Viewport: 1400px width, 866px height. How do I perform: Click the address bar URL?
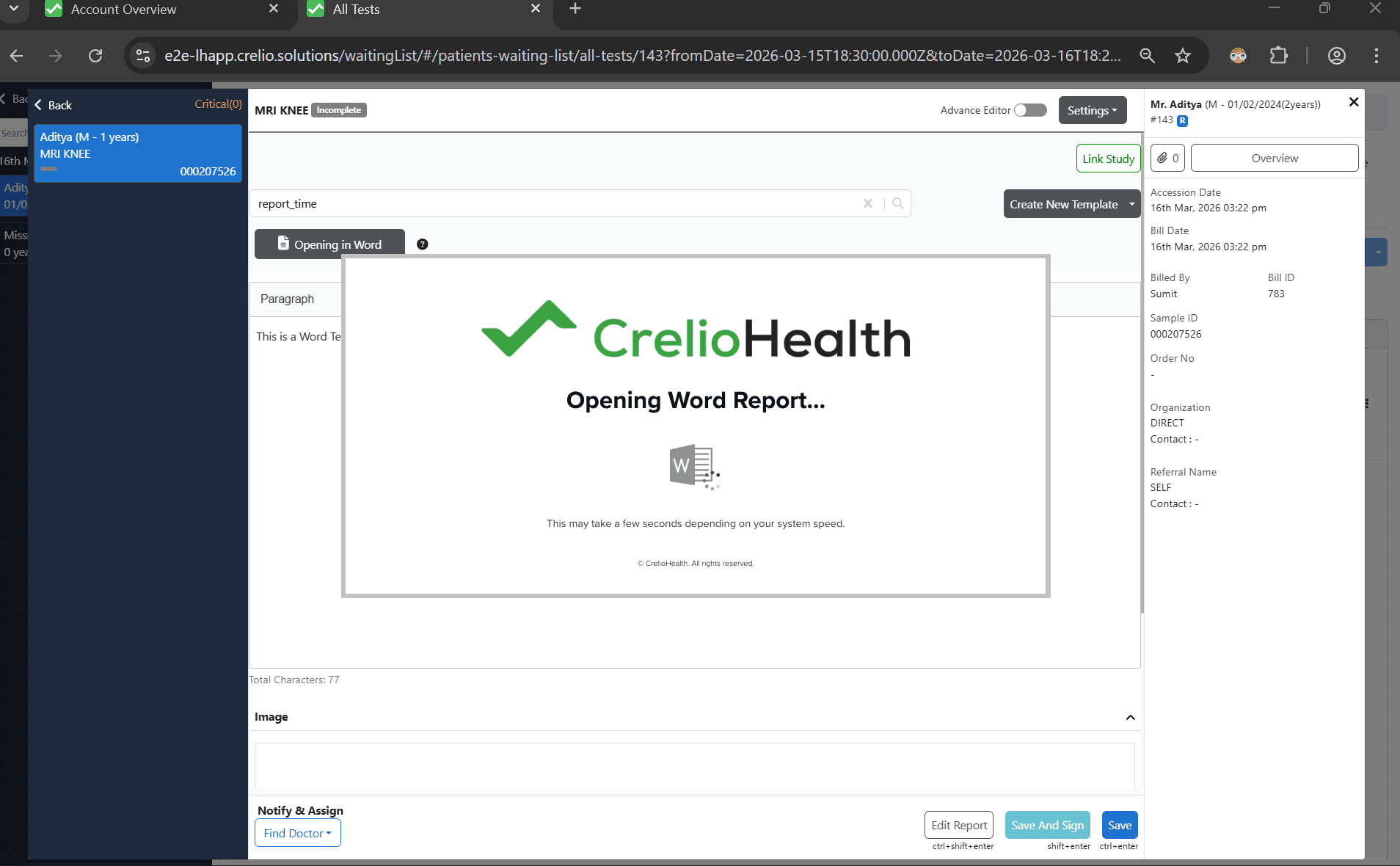click(642, 56)
